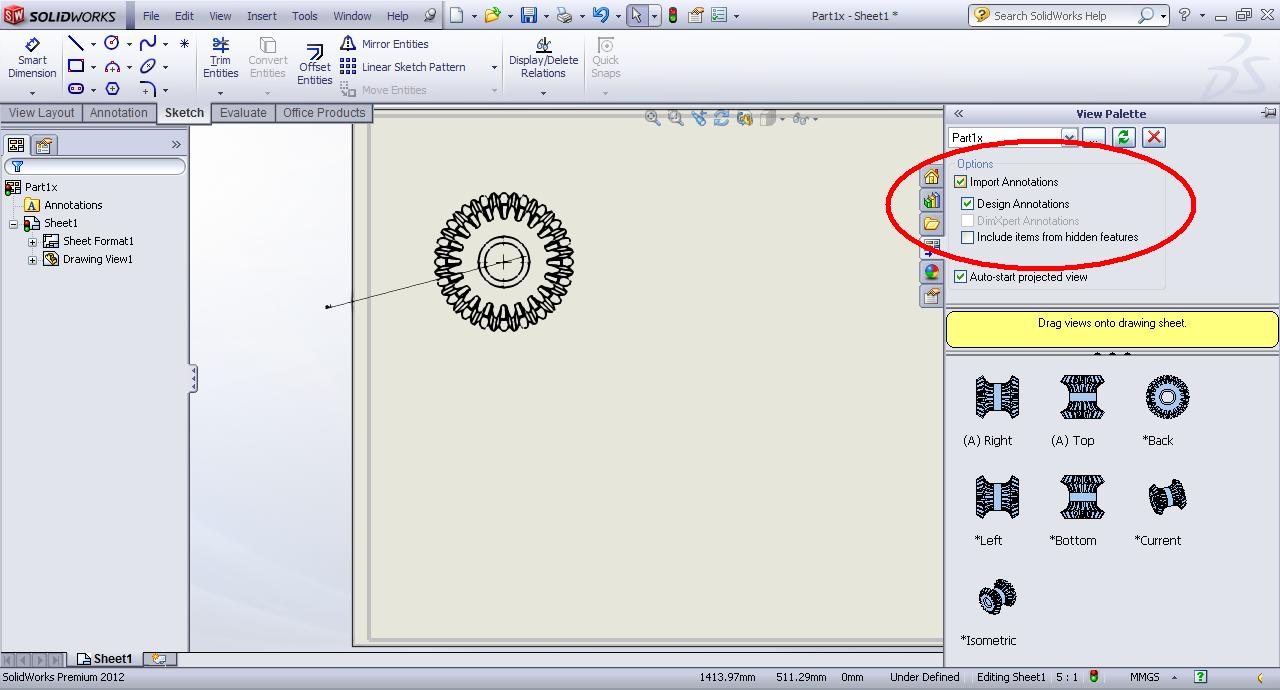Viewport: 1280px width, 690px height.
Task: Expand the Drawing View1 tree node
Action: (32, 260)
